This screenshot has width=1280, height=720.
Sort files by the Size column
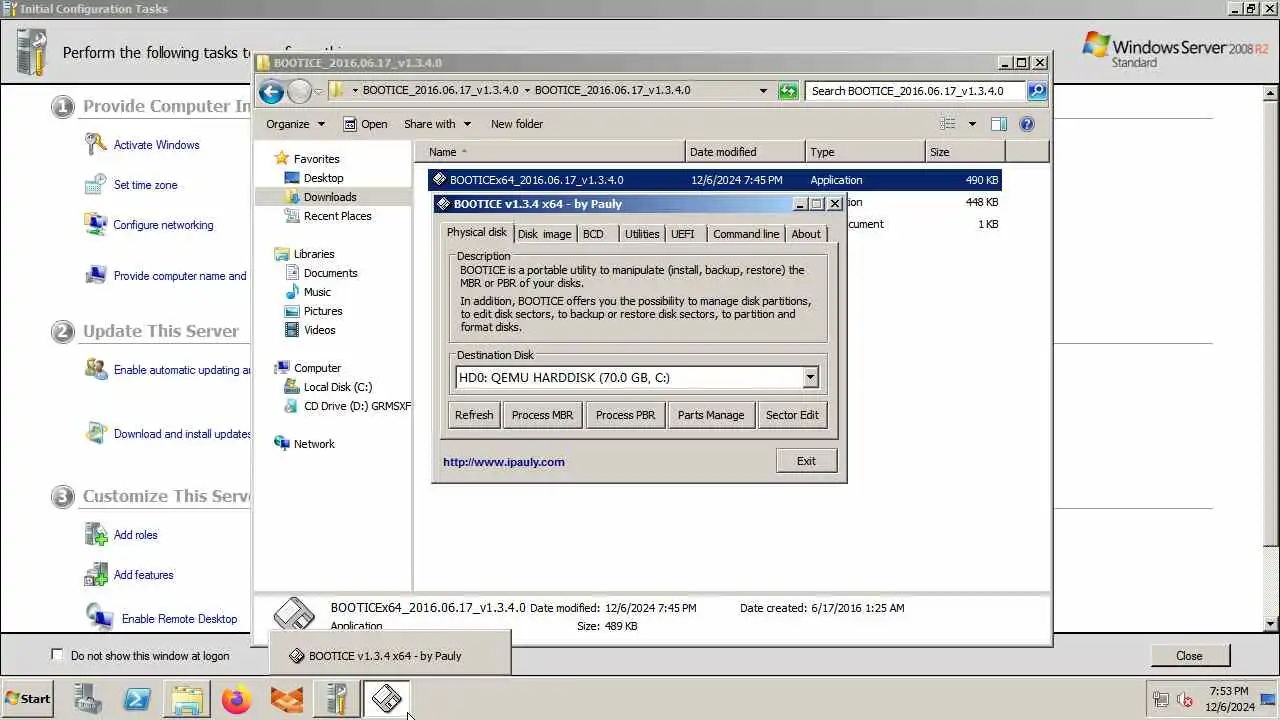965,152
